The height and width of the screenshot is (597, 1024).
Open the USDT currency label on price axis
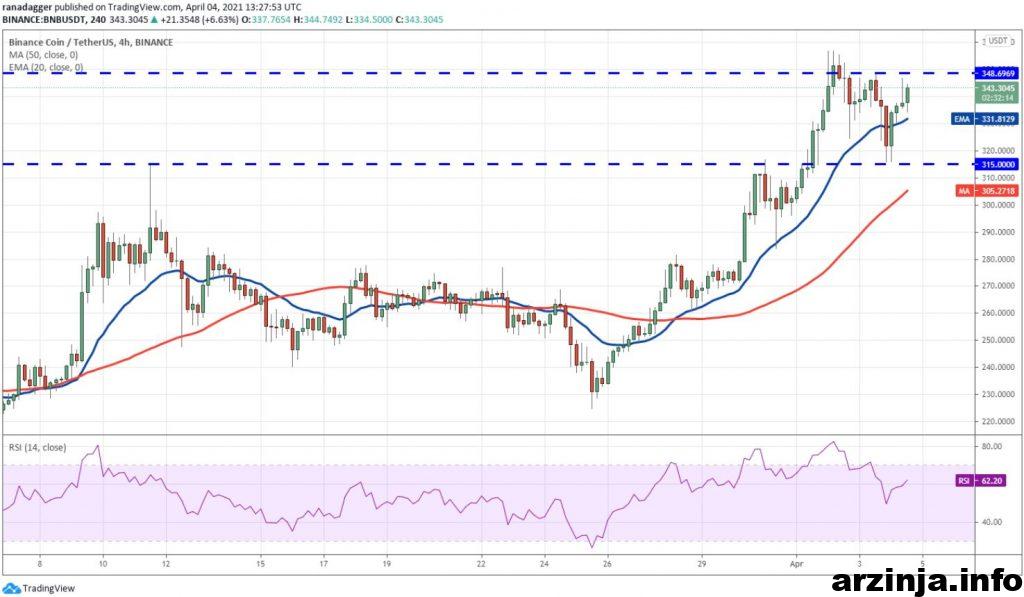(x=997, y=40)
